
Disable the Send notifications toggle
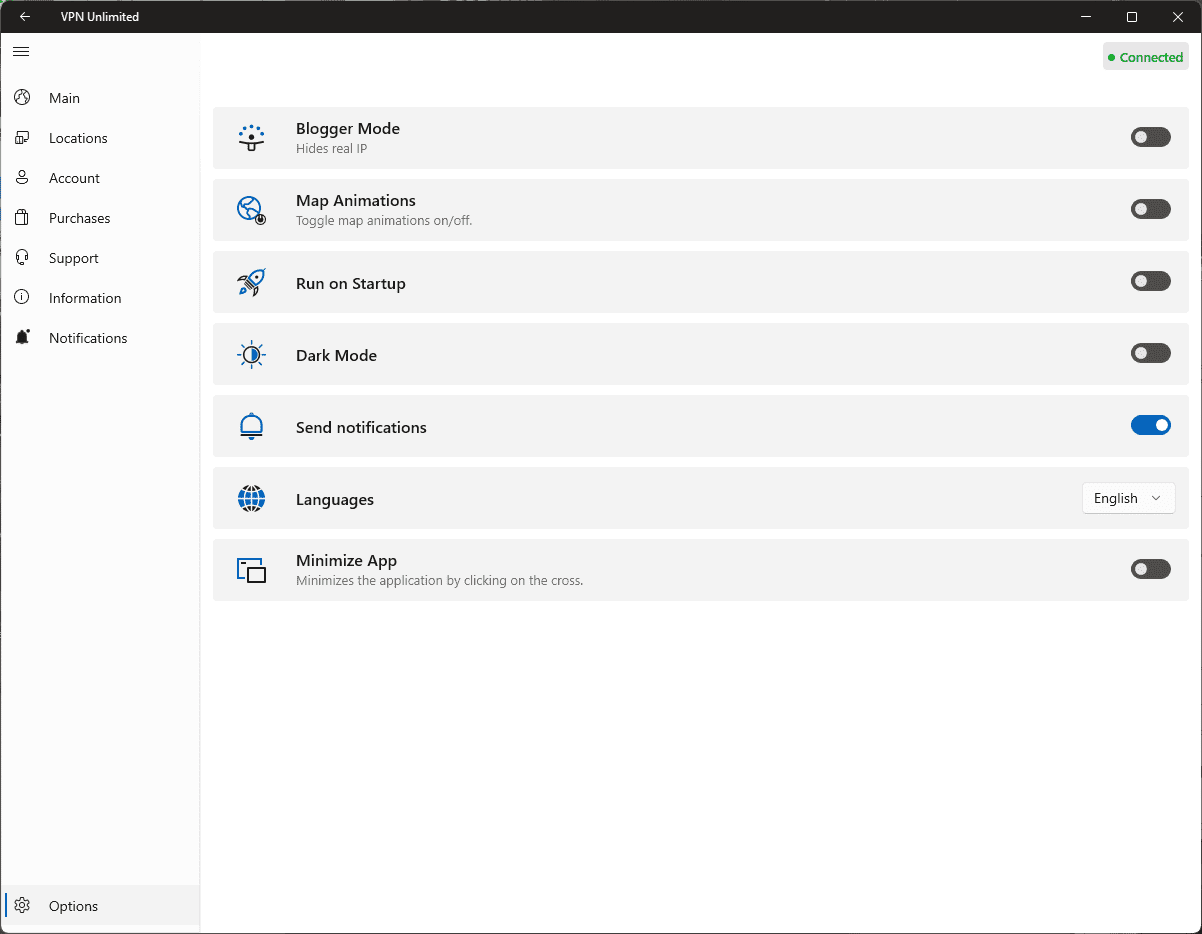click(x=1150, y=425)
